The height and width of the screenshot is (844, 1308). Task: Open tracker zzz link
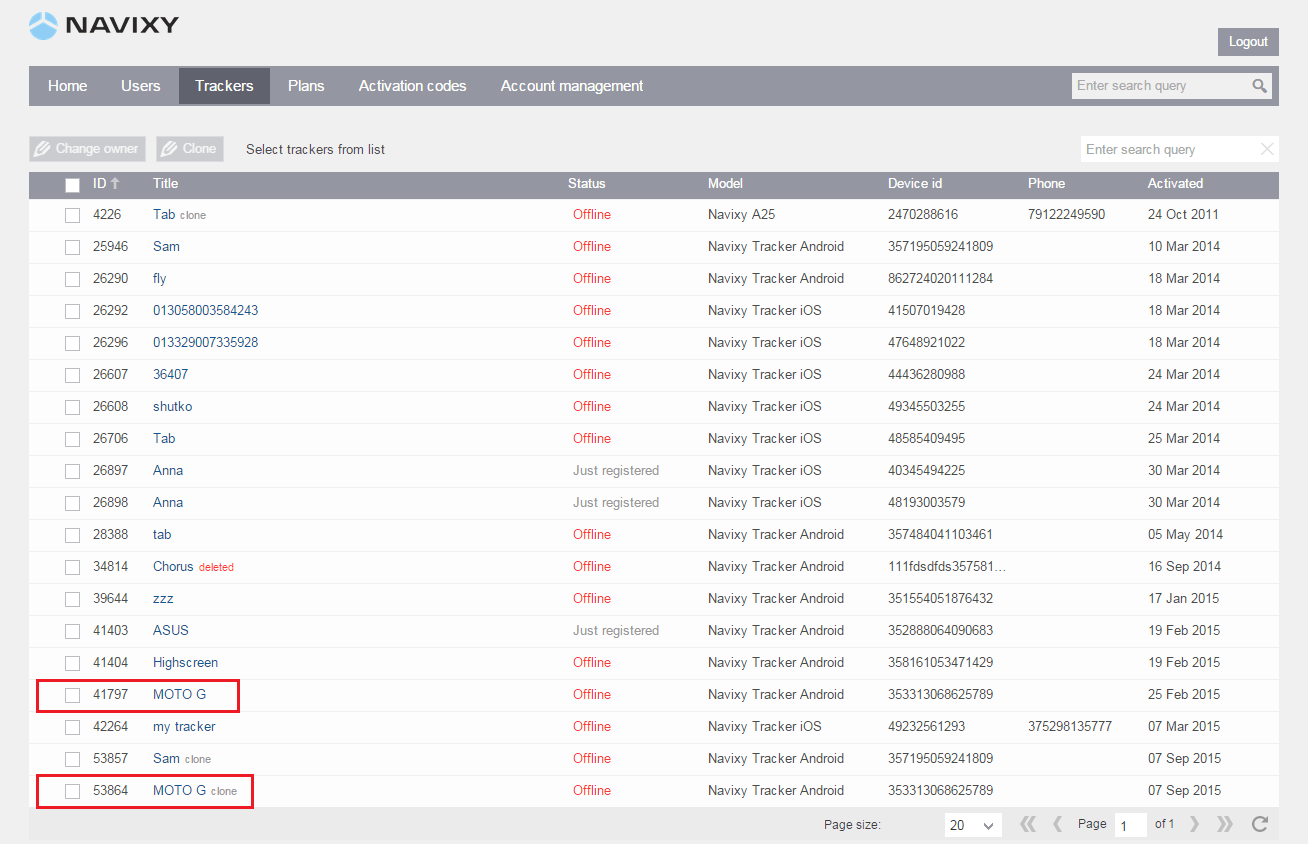pyautogui.click(x=163, y=598)
